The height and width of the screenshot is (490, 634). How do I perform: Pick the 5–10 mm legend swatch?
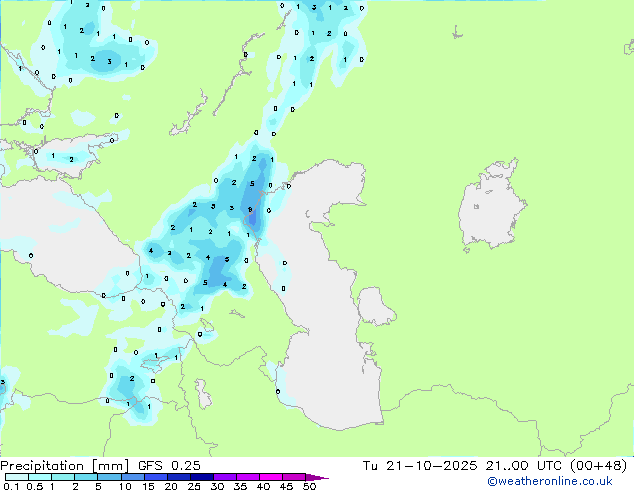110,477
